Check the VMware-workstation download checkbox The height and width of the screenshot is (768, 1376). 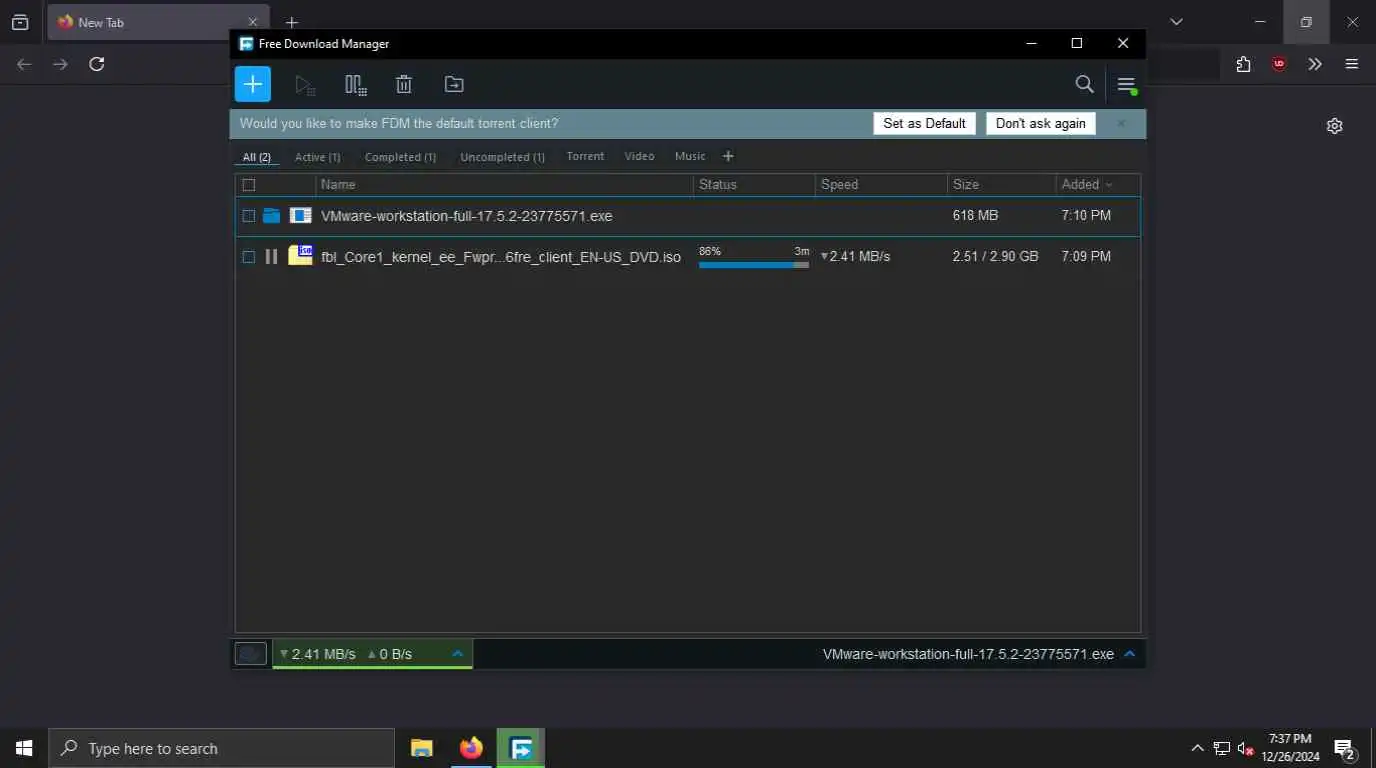249,216
